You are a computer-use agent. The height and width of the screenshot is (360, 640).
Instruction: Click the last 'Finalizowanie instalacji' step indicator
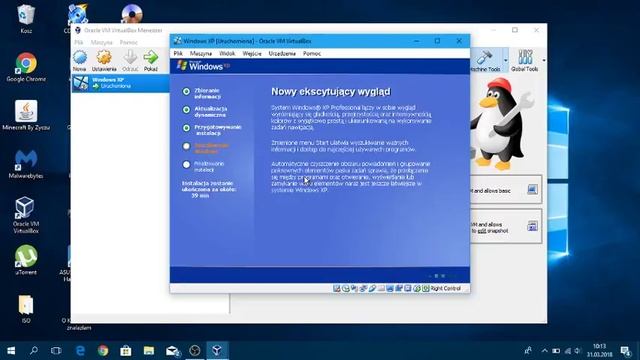[186, 164]
